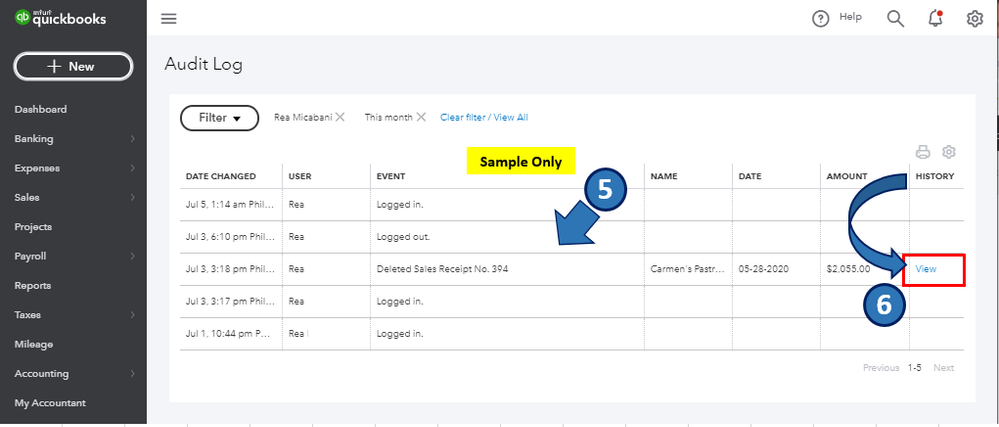Click the hamburger menu icon

(x=168, y=19)
